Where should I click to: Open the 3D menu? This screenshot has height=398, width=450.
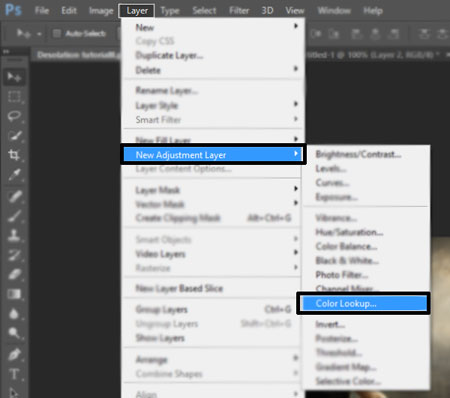click(x=267, y=11)
